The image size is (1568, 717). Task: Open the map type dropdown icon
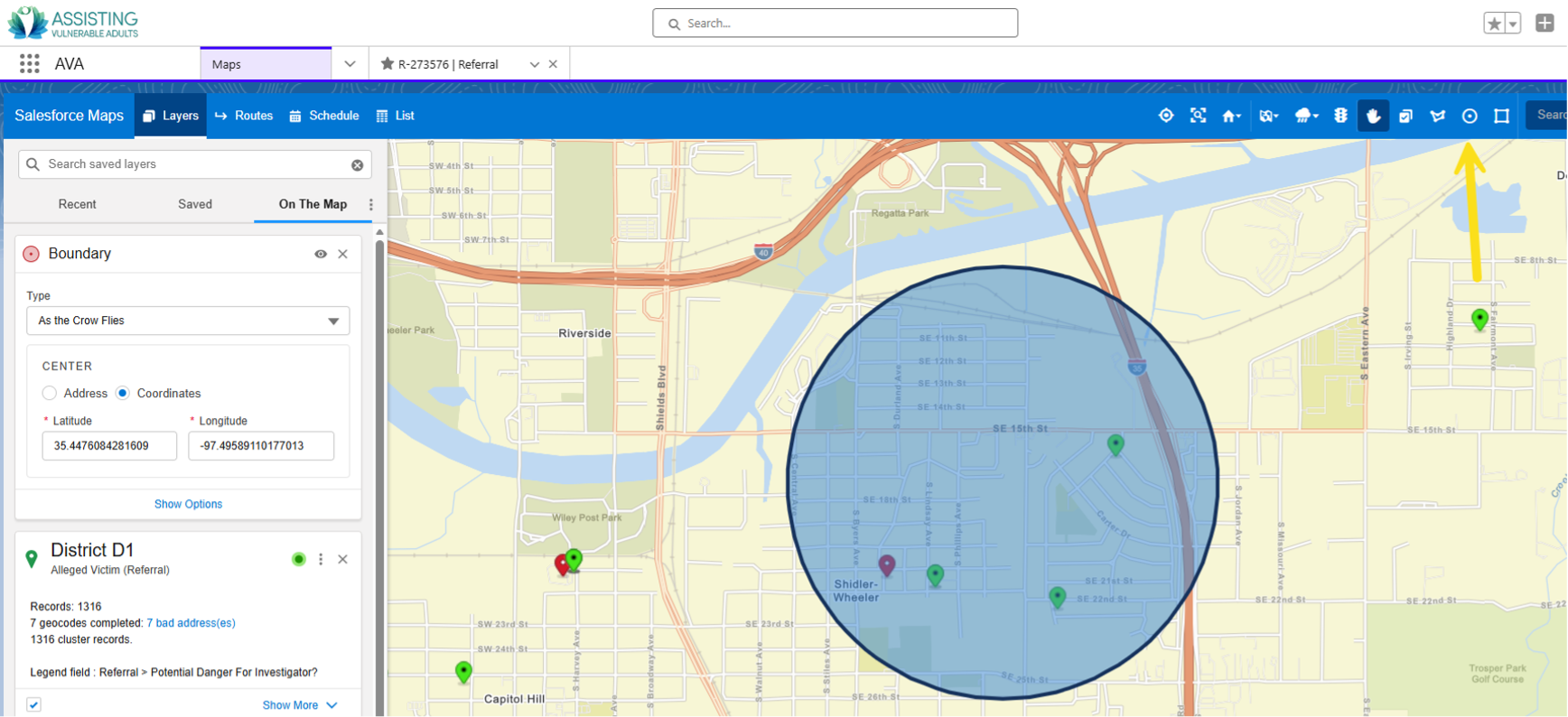pyautogui.click(x=1269, y=116)
